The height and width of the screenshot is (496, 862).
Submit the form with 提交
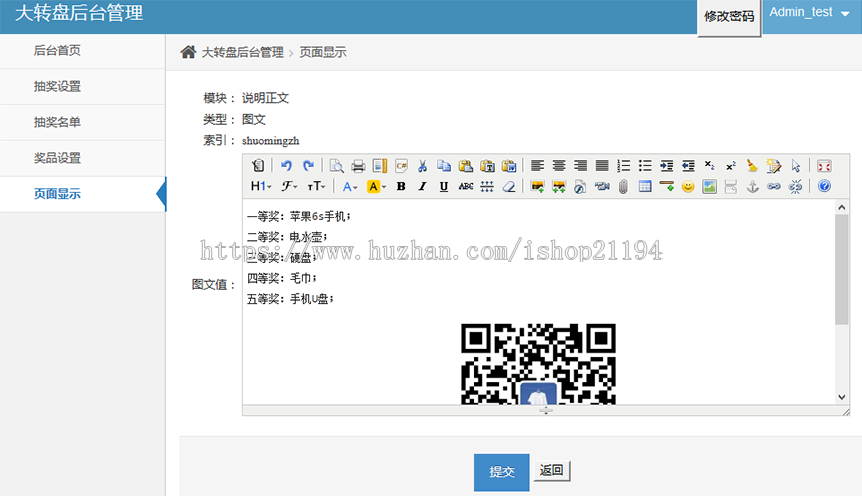click(x=502, y=472)
